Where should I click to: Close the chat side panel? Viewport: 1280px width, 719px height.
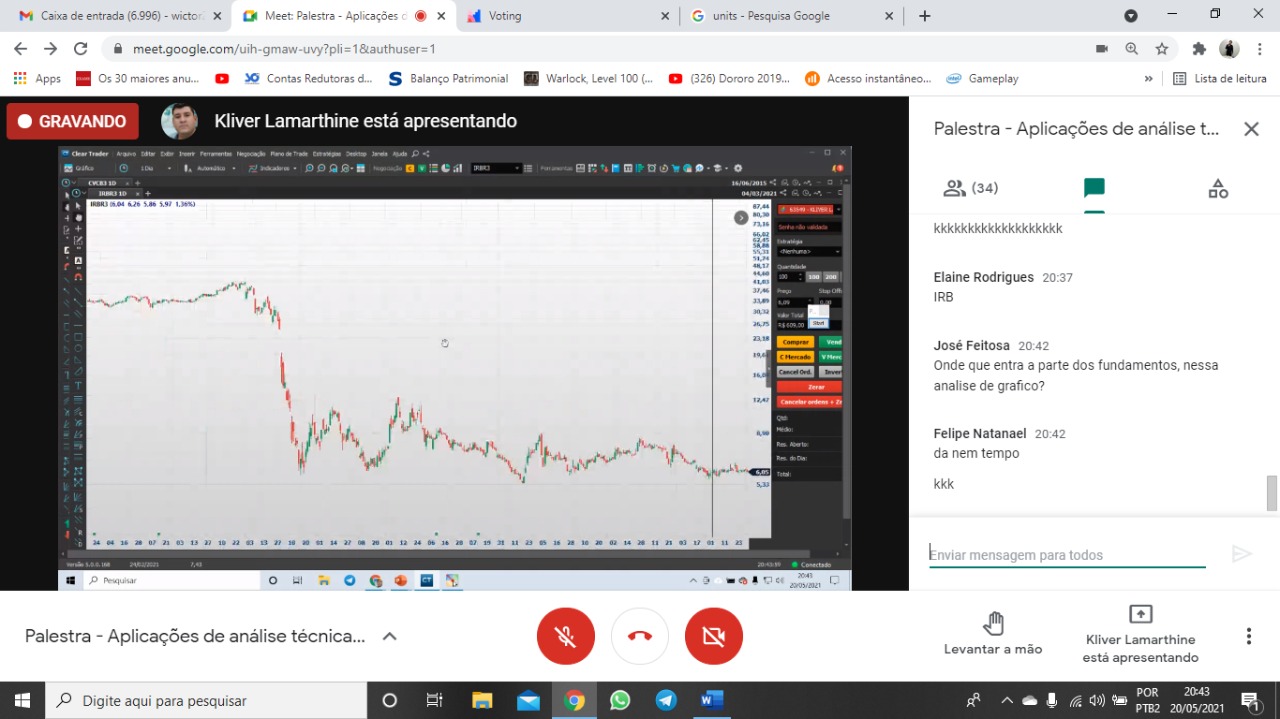click(1250, 129)
